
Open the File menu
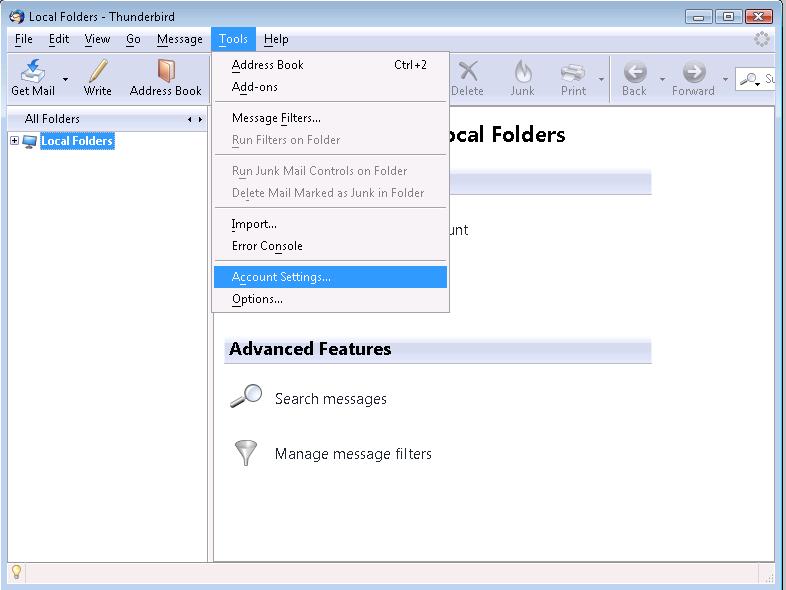pyautogui.click(x=24, y=39)
